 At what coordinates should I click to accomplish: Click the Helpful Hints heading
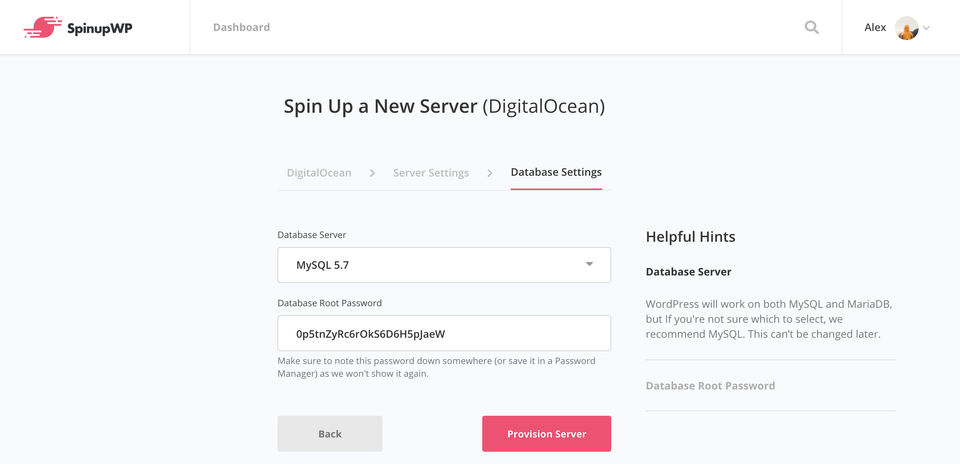691,237
